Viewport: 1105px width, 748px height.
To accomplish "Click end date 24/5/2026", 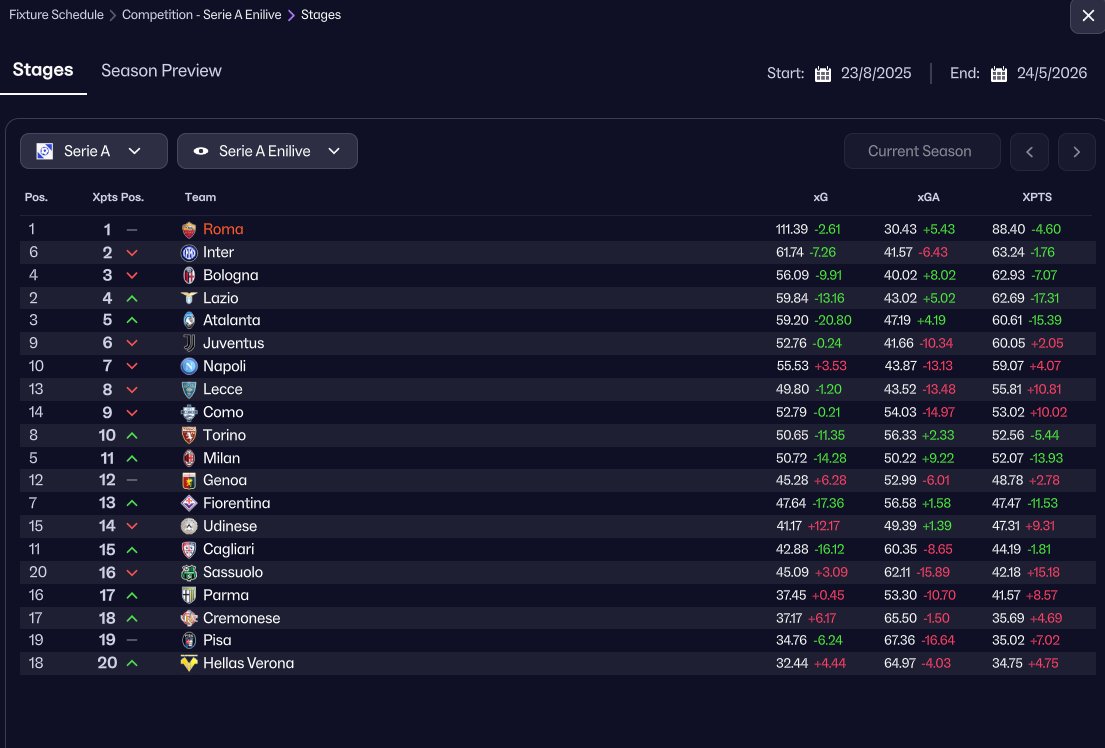I will tap(1051, 73).
